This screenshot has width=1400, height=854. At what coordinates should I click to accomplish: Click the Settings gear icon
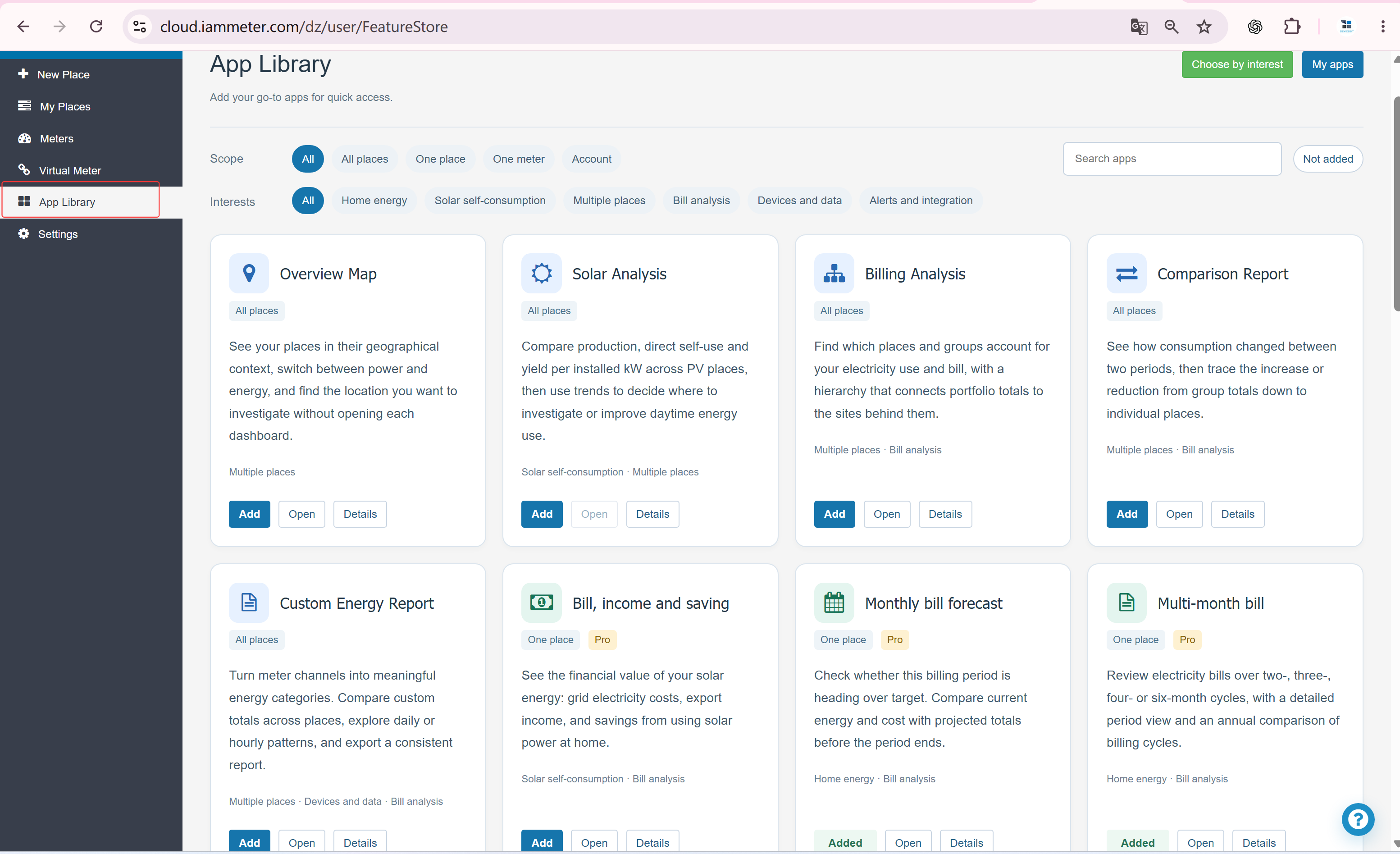23,233
